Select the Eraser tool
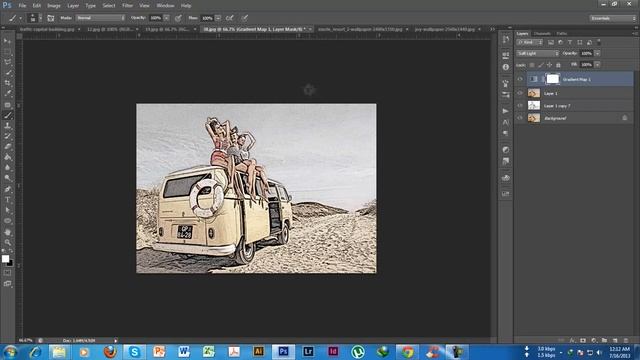640x360 pixels. click(7, 147)
